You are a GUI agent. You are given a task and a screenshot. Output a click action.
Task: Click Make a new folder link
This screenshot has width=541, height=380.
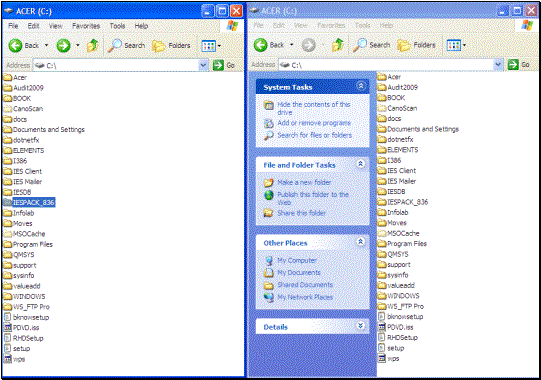click(304, 182)
